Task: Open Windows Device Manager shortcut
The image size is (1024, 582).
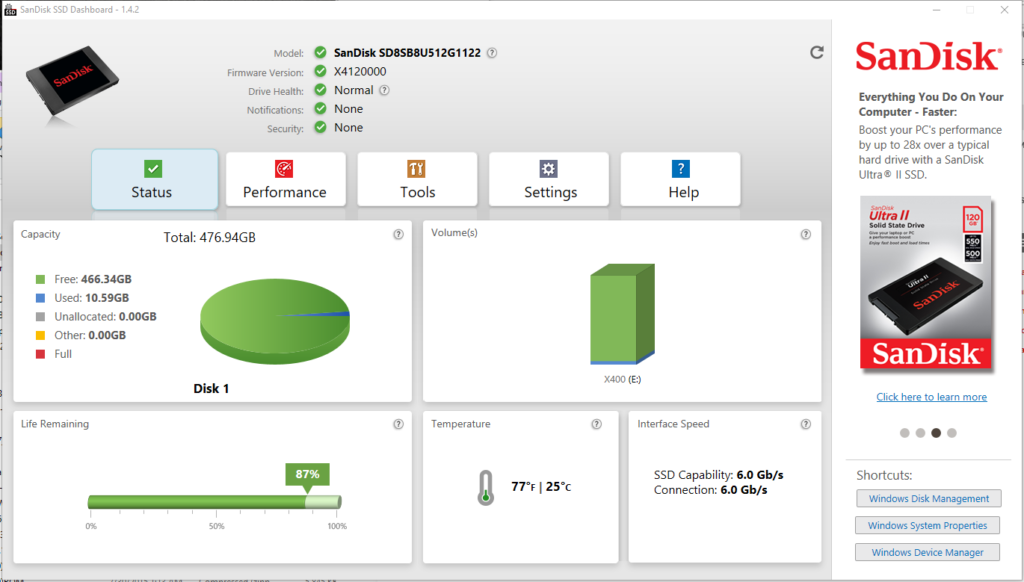Action: click(927, 552)
